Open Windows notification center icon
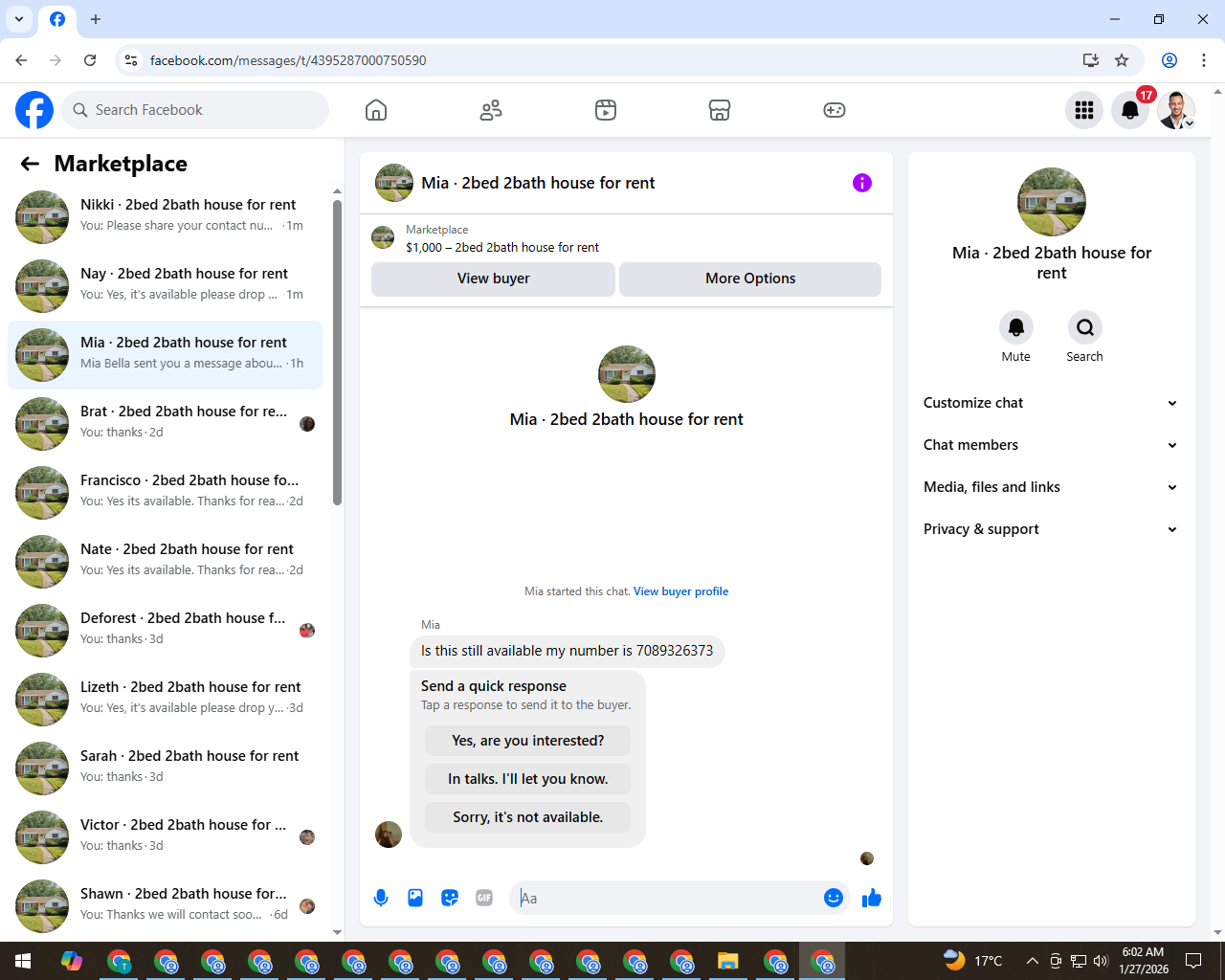 (x=1193, y=961)
